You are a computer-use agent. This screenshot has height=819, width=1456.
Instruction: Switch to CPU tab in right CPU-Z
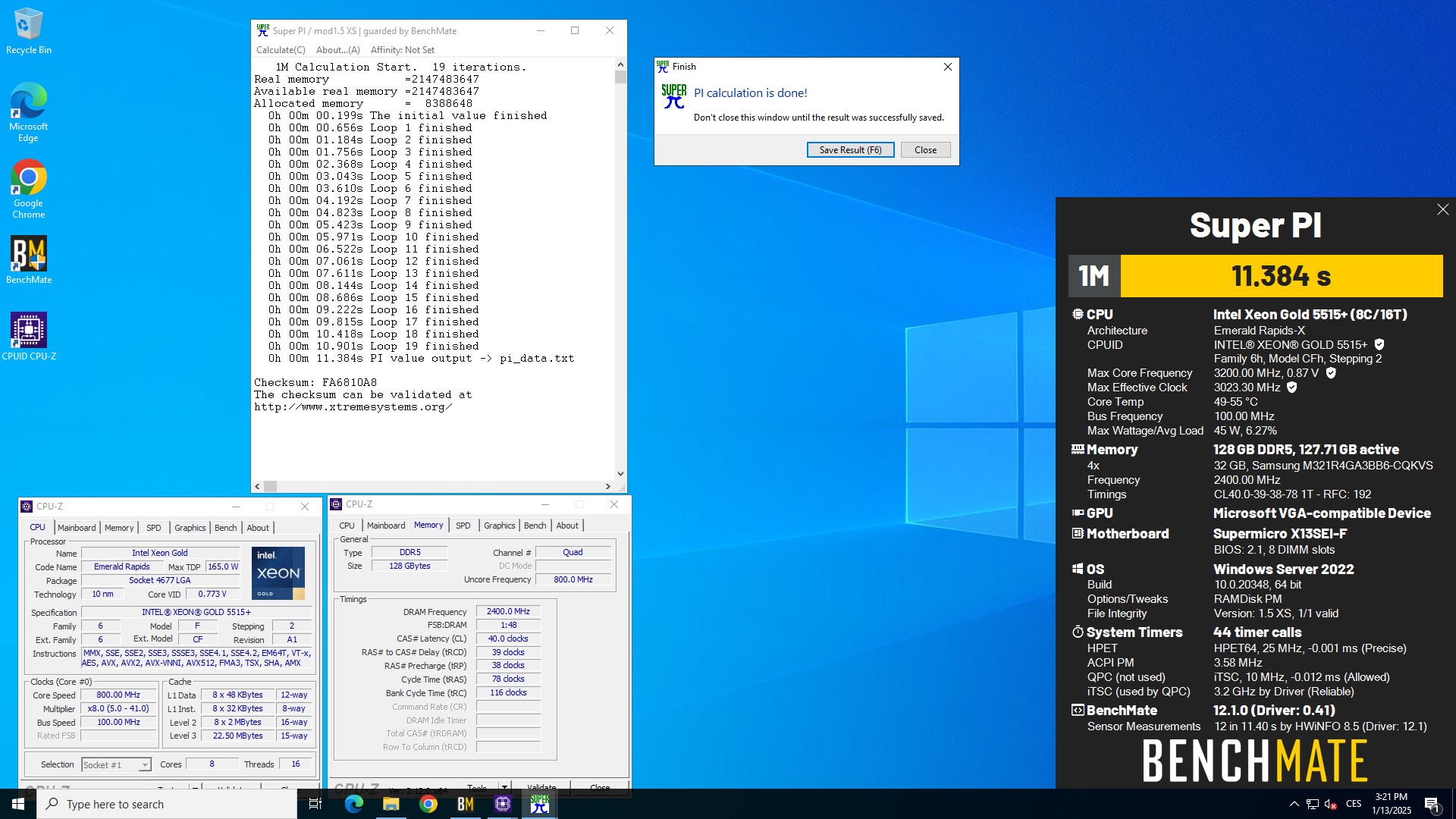point(347,526)
